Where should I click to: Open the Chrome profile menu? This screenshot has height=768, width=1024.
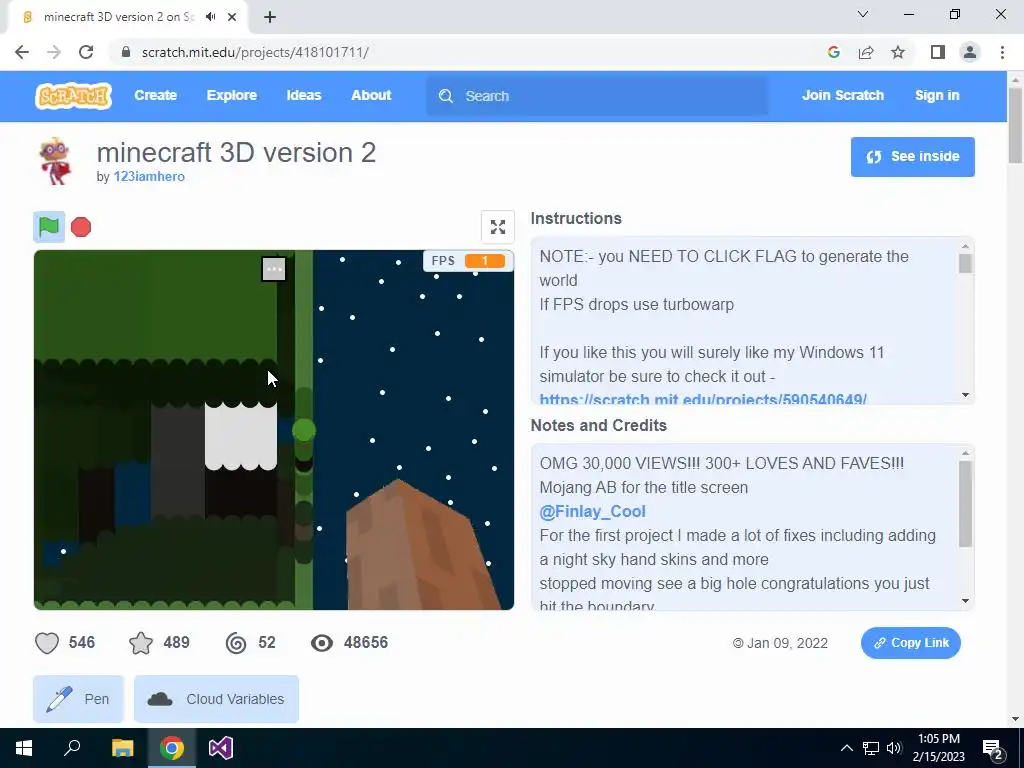pos(970,52)
